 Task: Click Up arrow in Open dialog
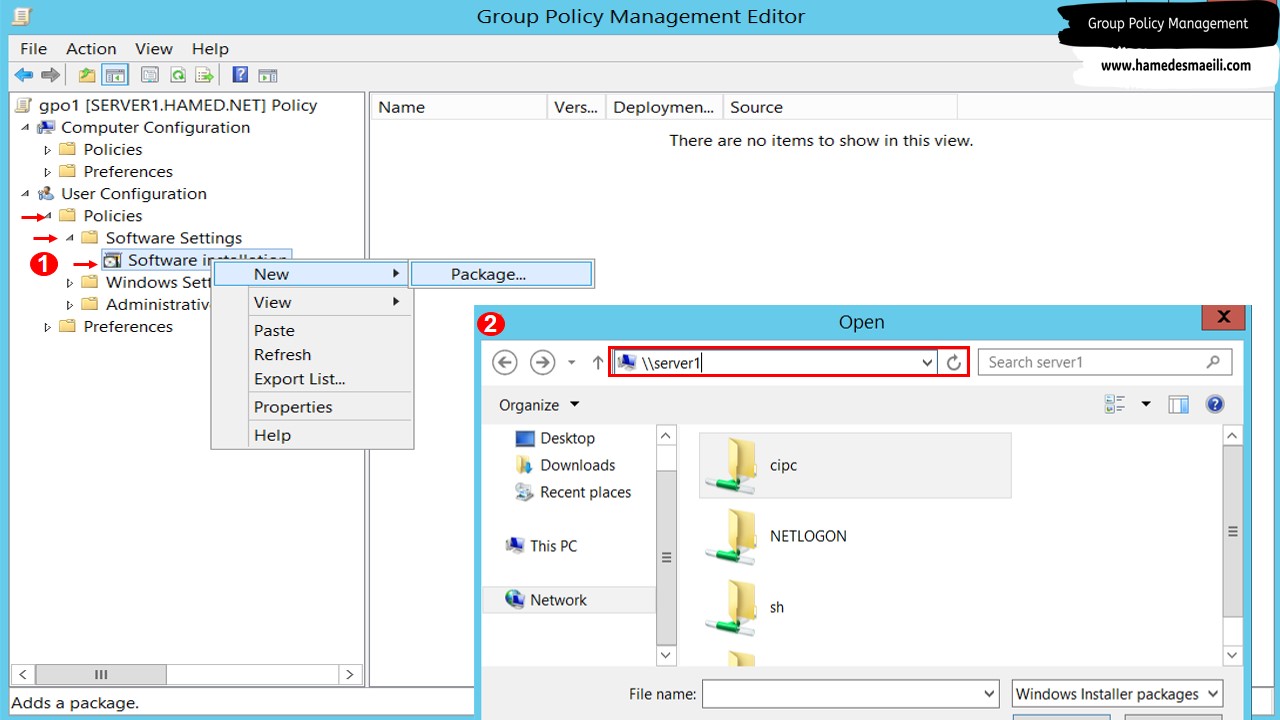click(598, 362)
